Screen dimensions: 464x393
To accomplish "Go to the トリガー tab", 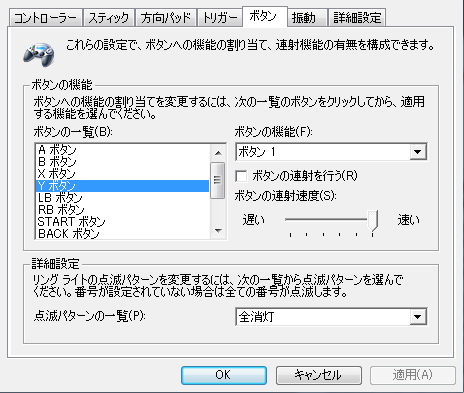I will coord(220,18).
